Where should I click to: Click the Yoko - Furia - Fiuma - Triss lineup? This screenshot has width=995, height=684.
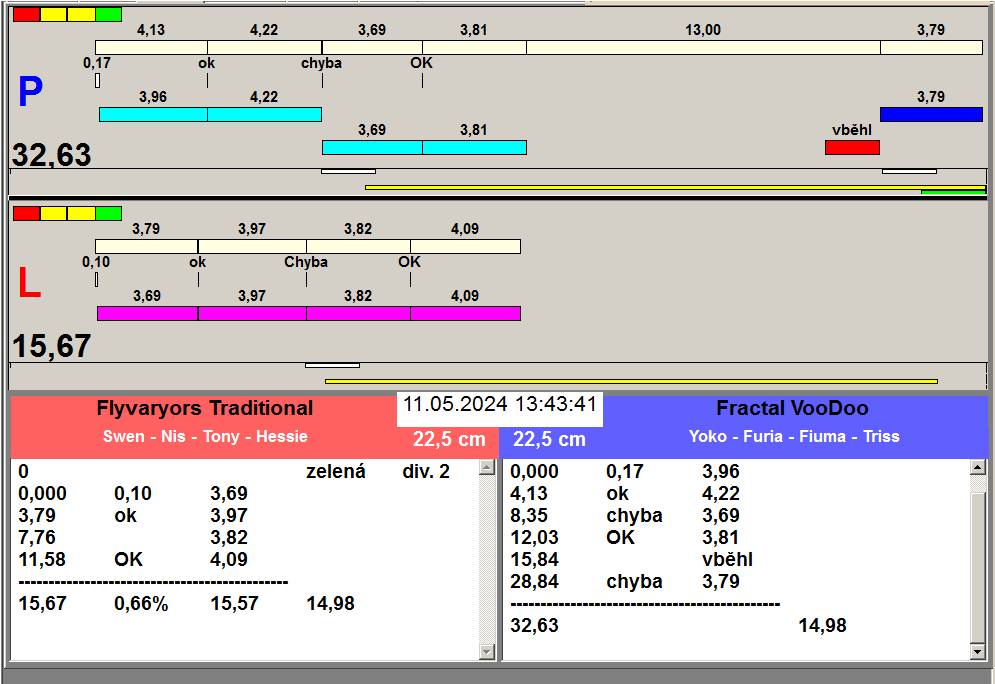coord(794,437)
